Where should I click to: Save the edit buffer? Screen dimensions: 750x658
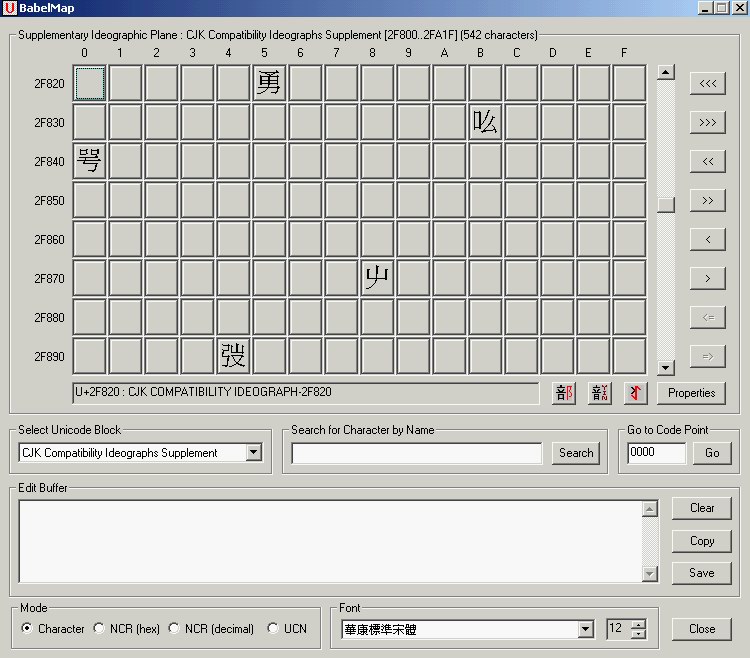[x=702, y=573]
